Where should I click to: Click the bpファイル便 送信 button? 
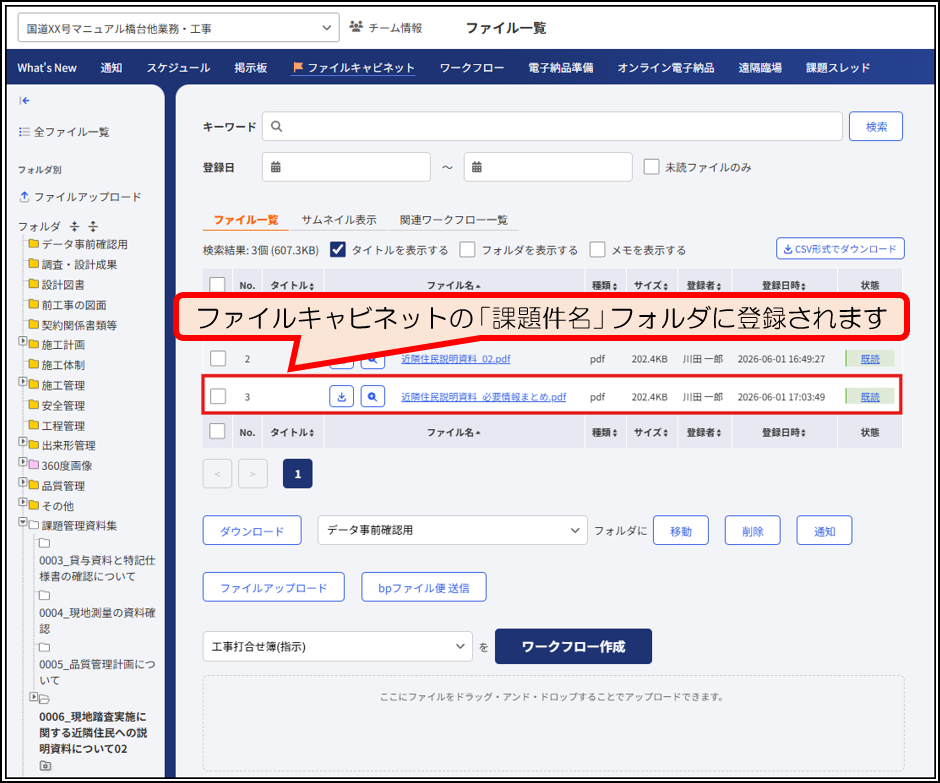[424, 588]
